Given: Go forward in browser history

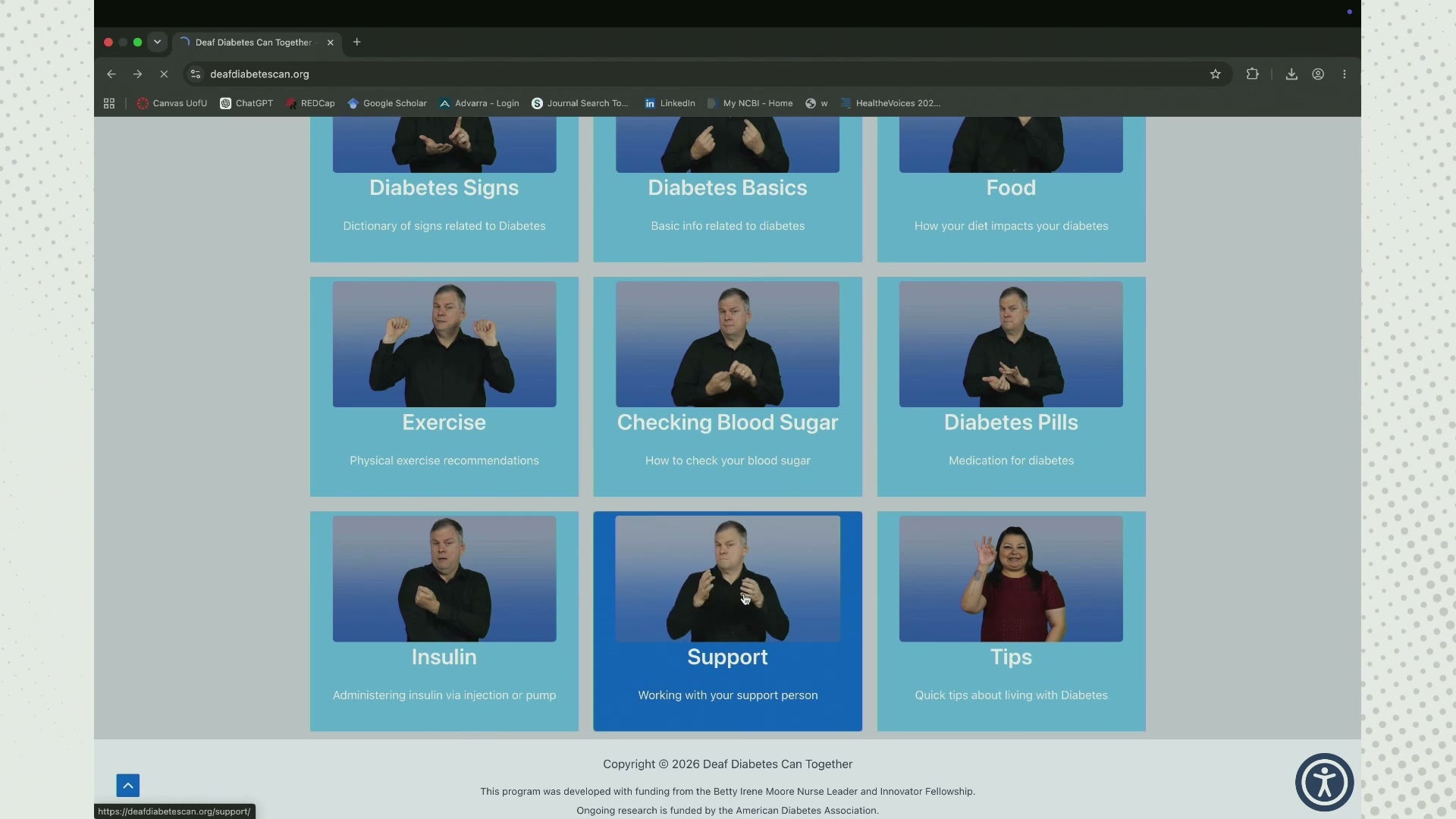Looking at the screenshot, I should (x=137, y=74).
